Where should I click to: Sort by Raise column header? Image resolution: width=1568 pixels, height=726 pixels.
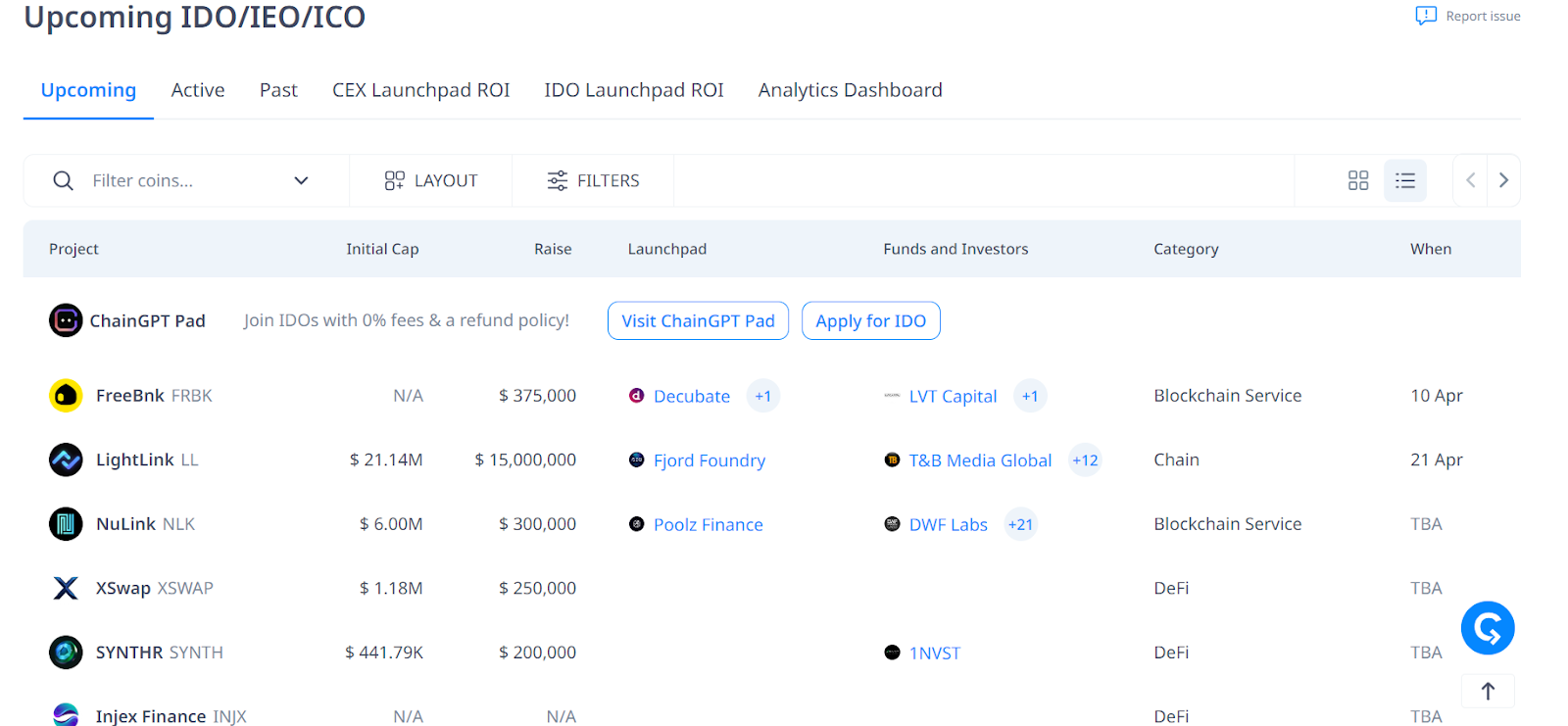click(553, 249)
